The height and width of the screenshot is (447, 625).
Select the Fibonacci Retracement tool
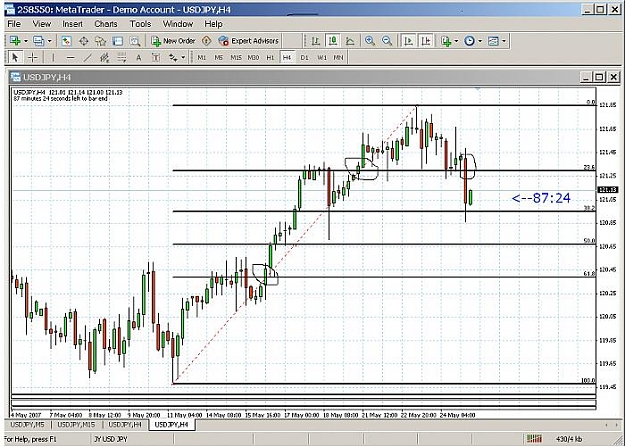122,57
